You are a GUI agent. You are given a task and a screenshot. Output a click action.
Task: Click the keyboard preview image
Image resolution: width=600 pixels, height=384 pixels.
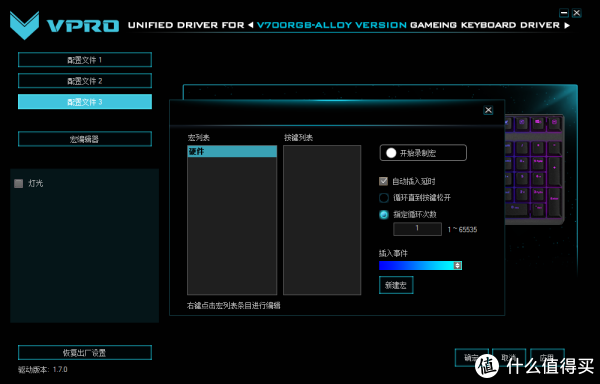tap(534, 170)
